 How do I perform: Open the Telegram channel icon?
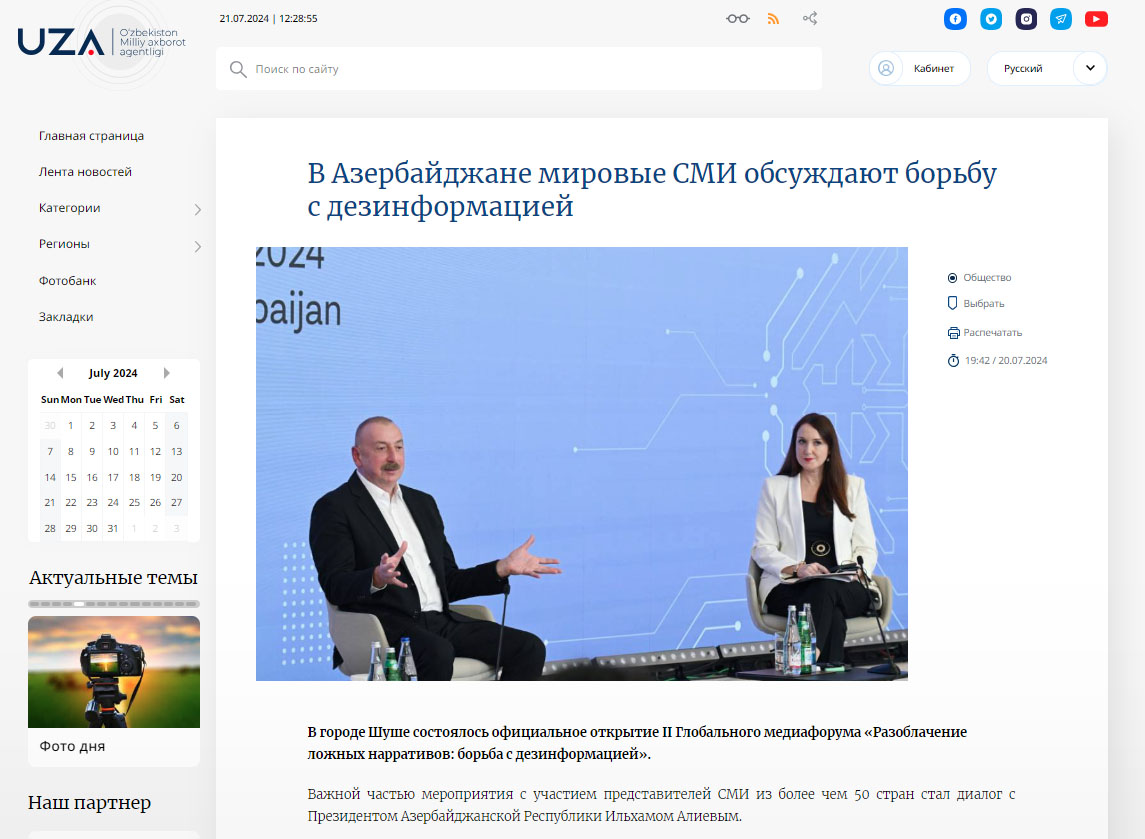click(1061, 19)
